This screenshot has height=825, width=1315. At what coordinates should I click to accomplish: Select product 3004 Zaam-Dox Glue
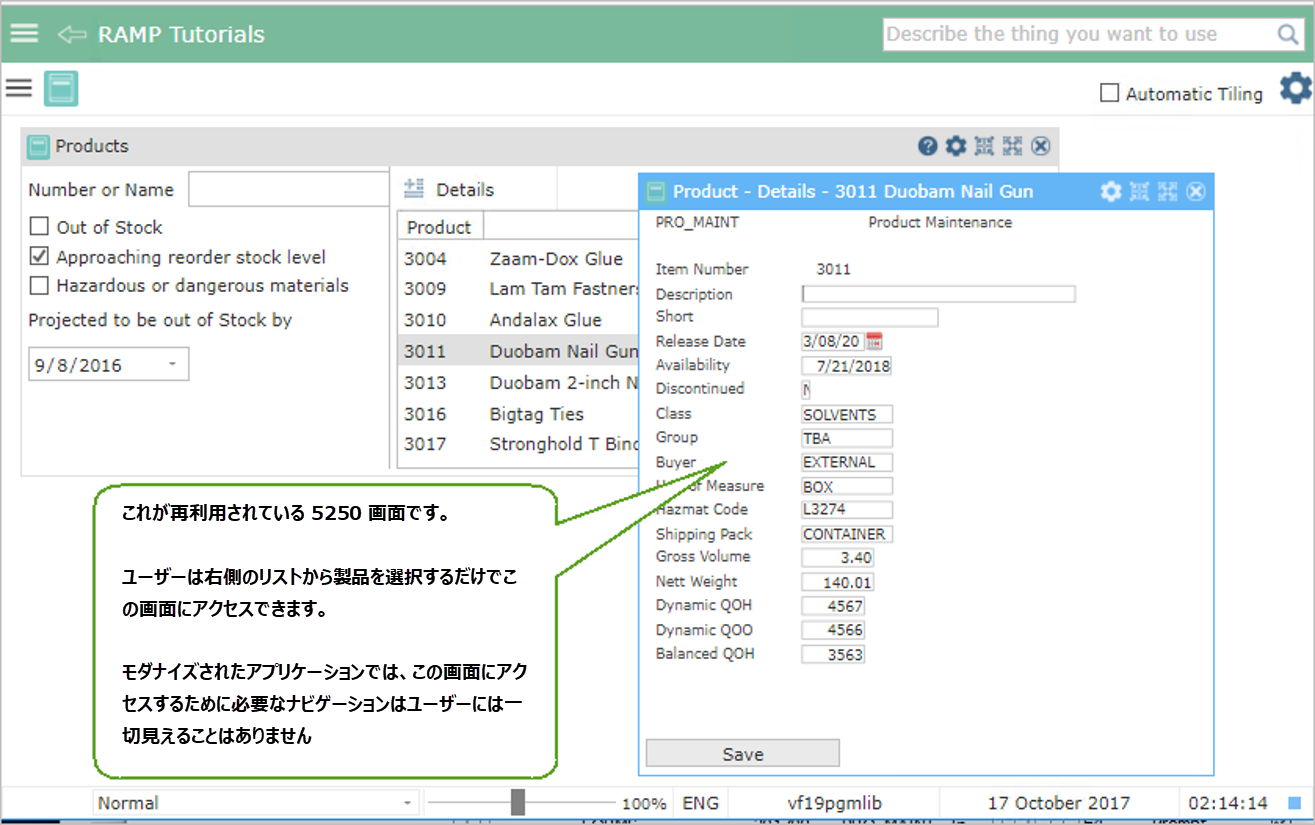pyautogui.click(x=518, y=259)
